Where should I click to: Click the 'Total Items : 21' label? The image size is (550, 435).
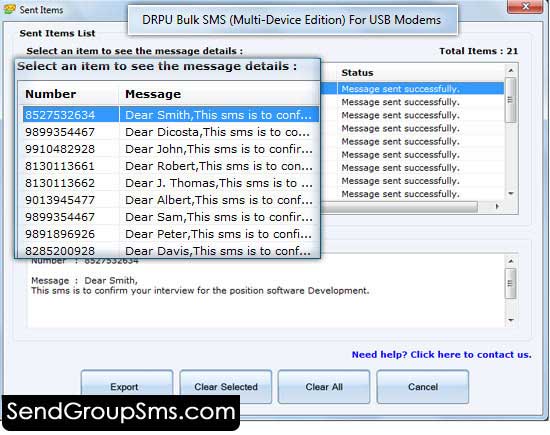[478, 51]
